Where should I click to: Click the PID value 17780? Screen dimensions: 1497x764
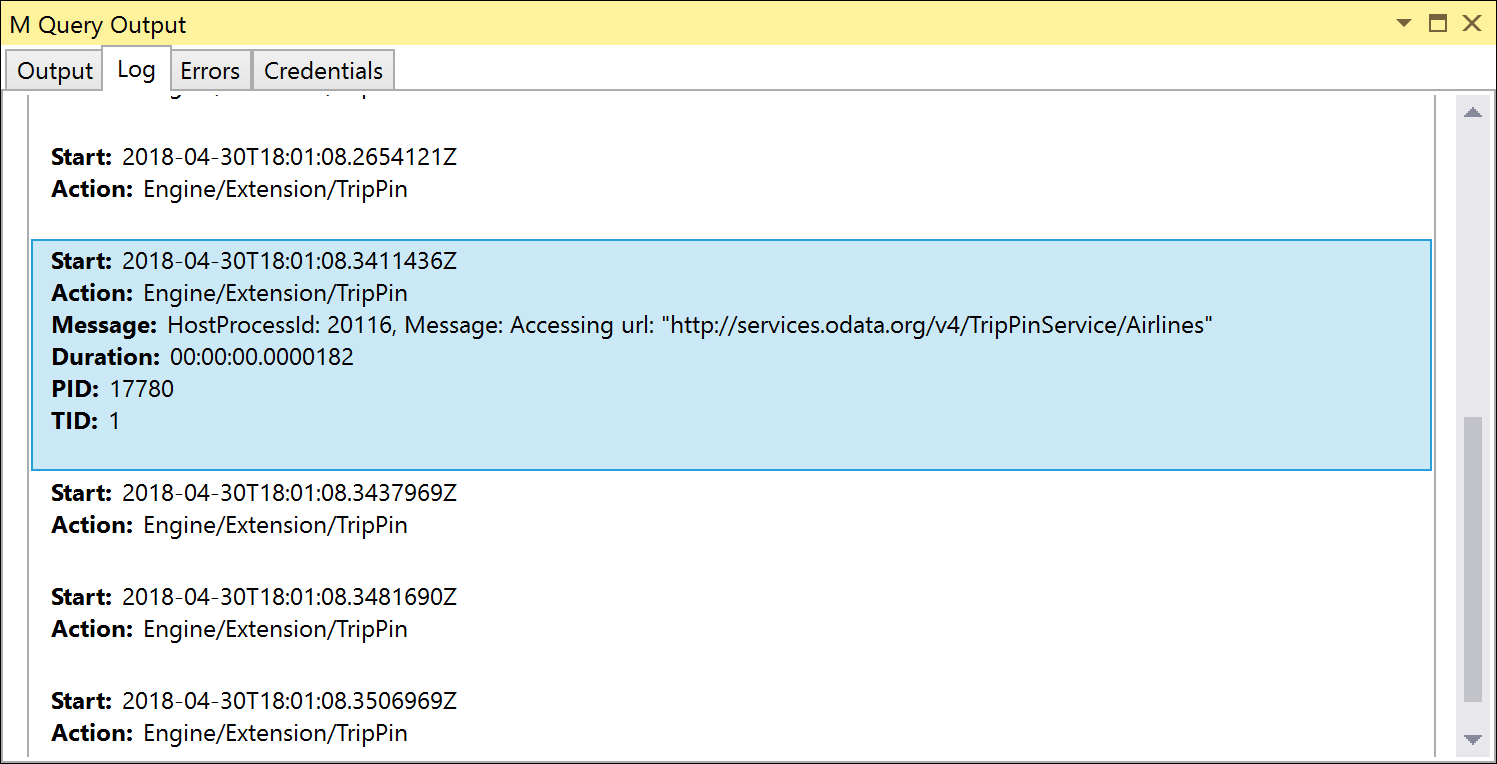142,389
